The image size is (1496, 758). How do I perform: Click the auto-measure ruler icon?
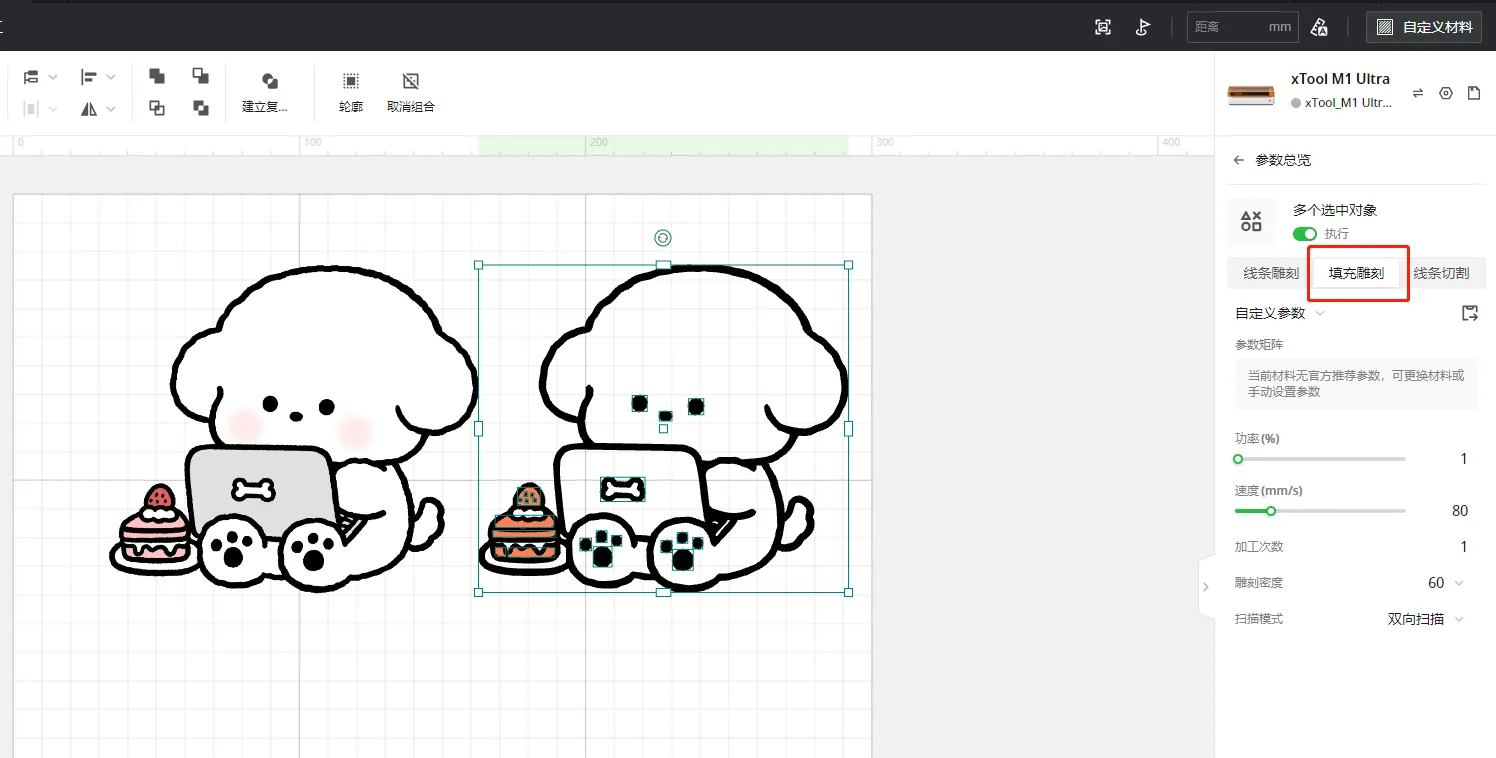click(1319, 27)
